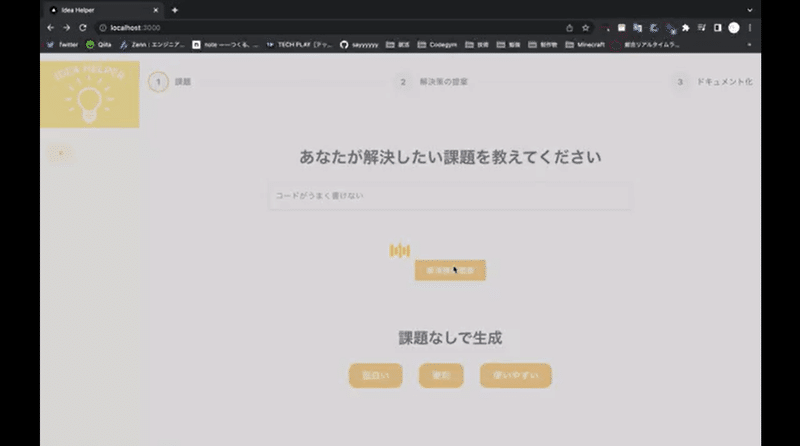This screenshot has height=446, width=800.
Task: Close the Idea Helper tab
Action: 156,10
